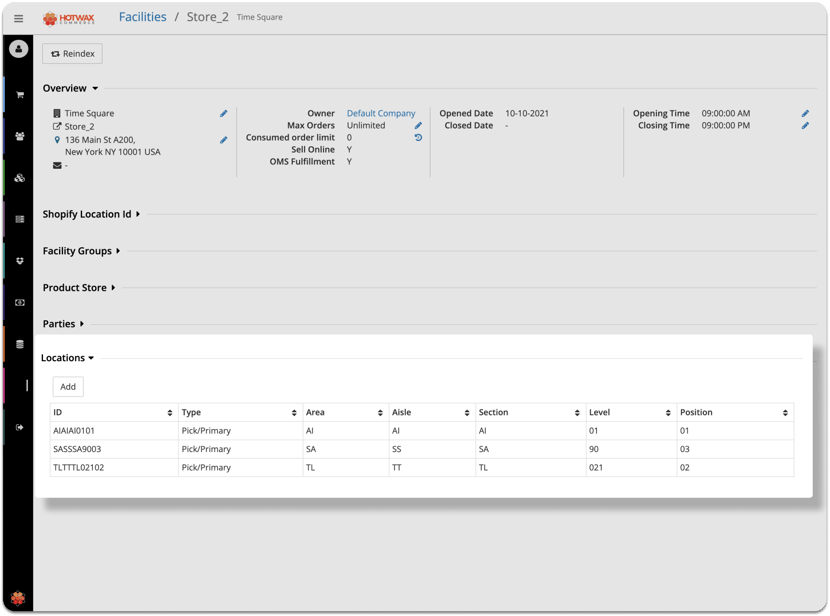This screenshot has height=616, width=830.
Task: Open the user profile avatar
Action: (19, 49)
